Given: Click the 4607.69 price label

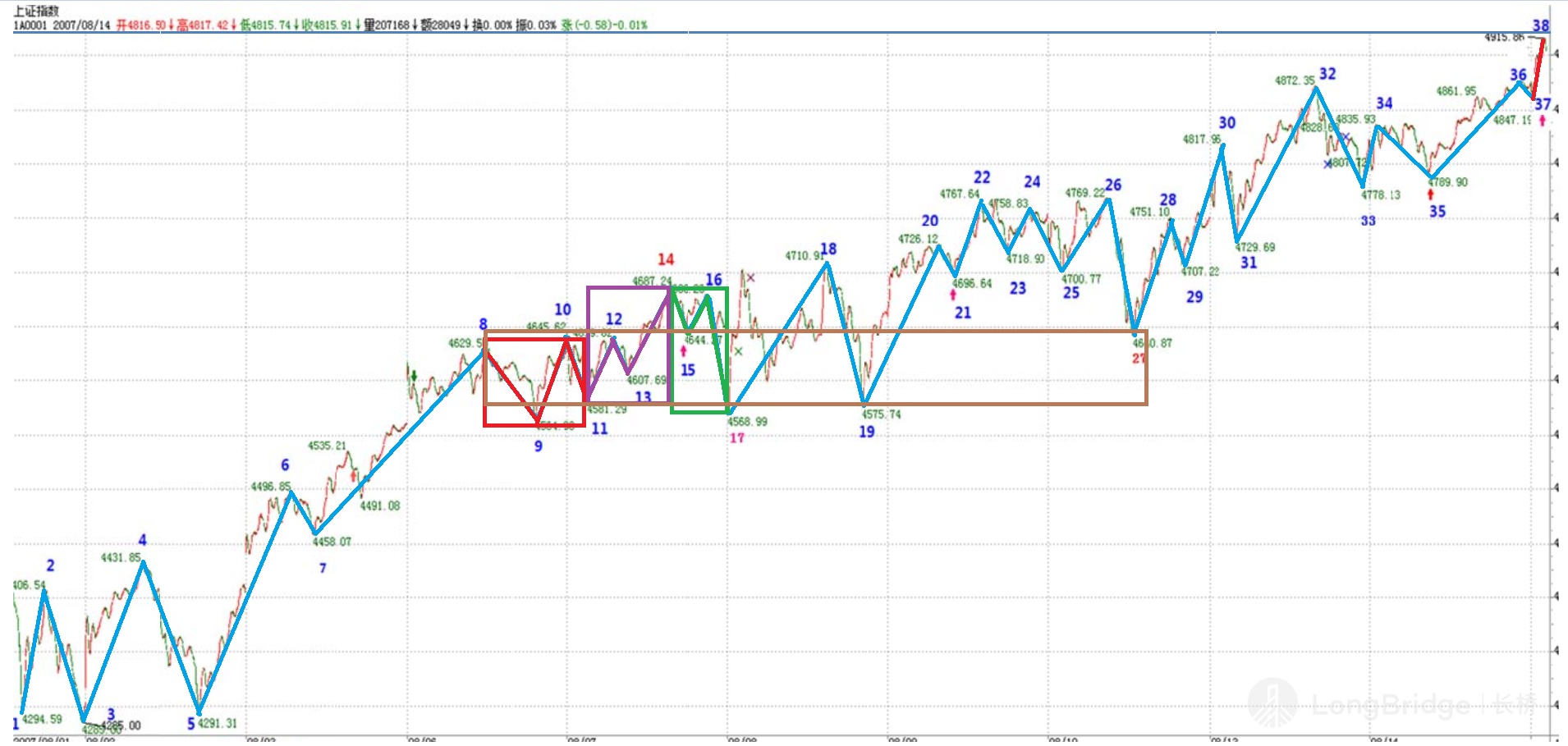Looking at the screenshot, I should [647, 380].
